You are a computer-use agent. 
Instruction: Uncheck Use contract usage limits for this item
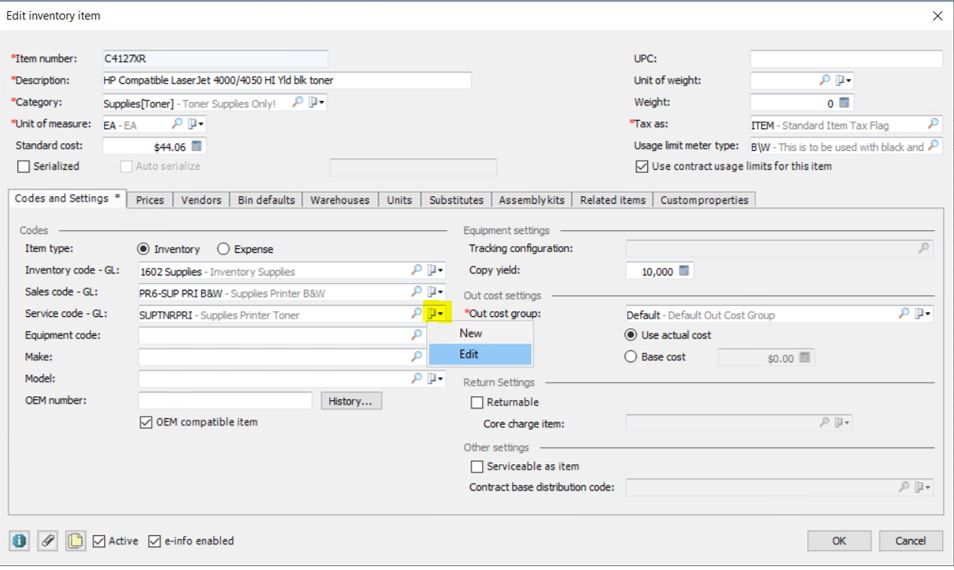[x=642, y=167]
